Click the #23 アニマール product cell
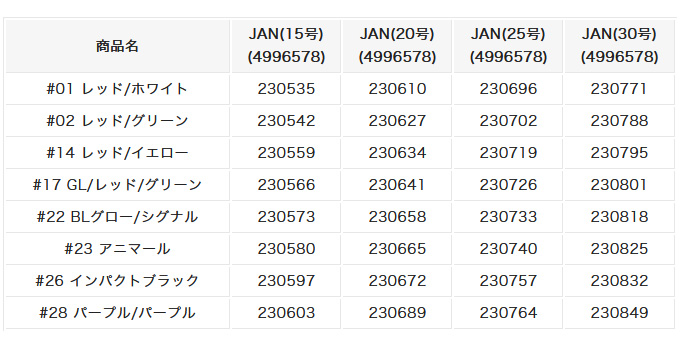This screenshot has height=362, width=680. coord(117,249)
